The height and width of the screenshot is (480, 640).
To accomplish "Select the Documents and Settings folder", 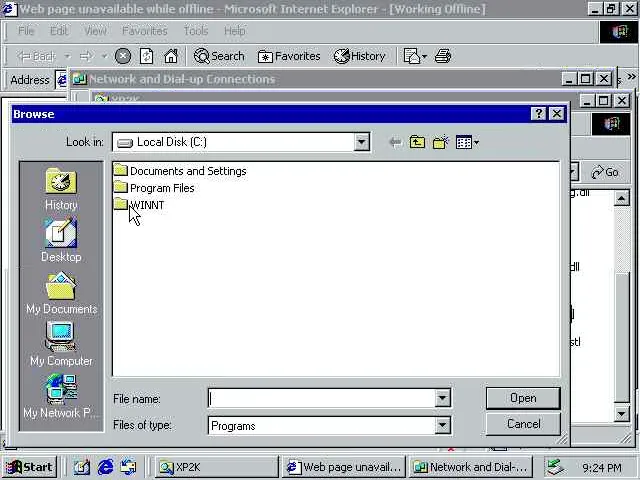I will point(180,171).
